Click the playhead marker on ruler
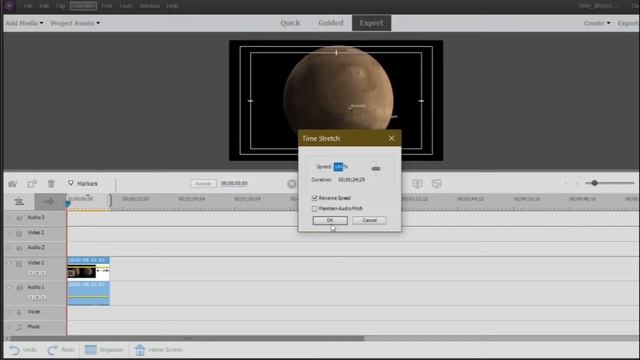The height and width of the screenshot is (360, 640). 69,203
